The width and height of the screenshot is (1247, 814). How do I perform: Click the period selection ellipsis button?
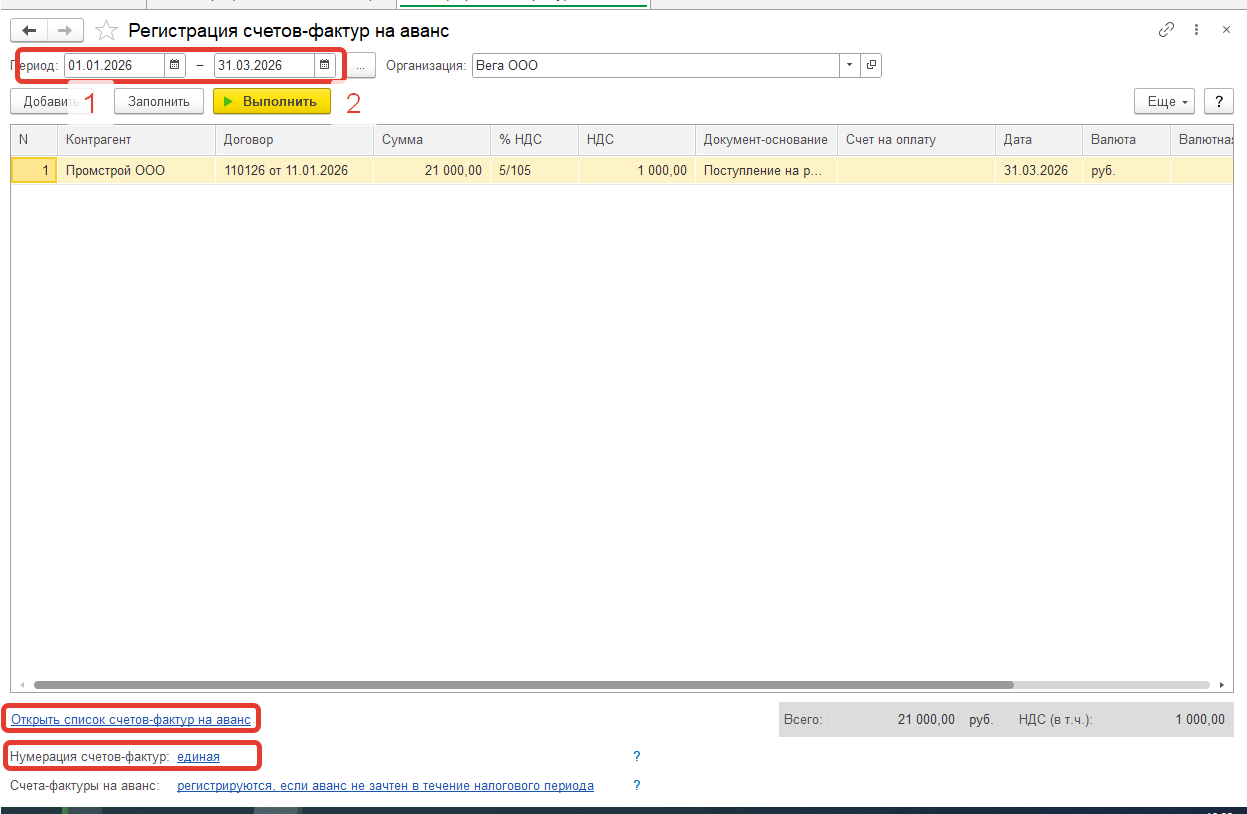pos(361,65)
